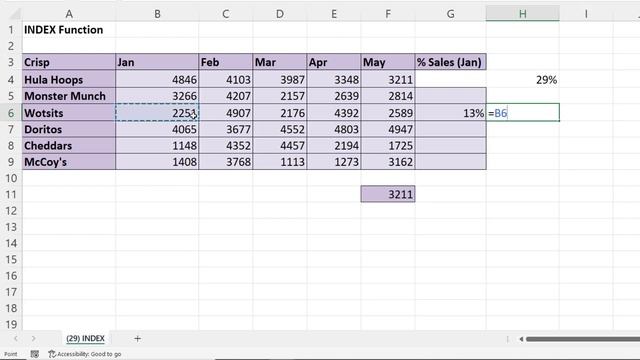This screenshot has height=360, width=640.
Task: Click cell H6 containing the =B6 formula
Action: pos(522,113)
